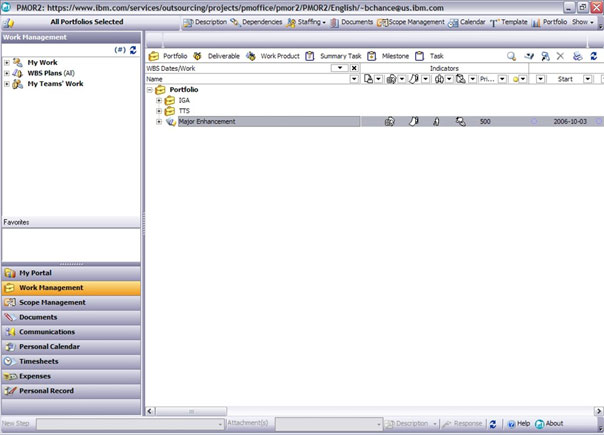Click the All Portfolios Selected icon at top-left
The width and height of the screenshot is (604, 435).
pyautogui.click(x=8, y=23)
